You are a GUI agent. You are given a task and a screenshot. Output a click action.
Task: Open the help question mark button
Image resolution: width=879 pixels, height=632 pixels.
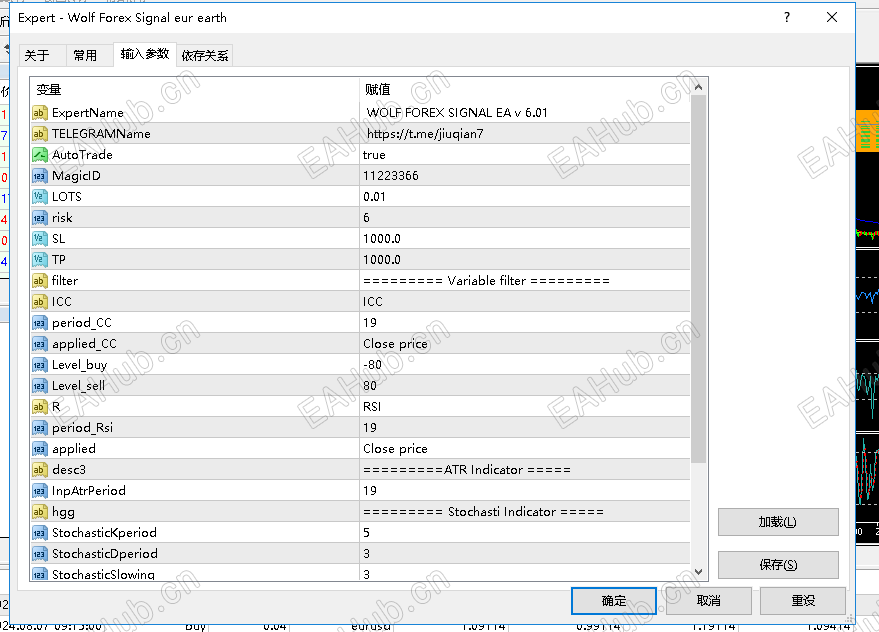[787, 17]
